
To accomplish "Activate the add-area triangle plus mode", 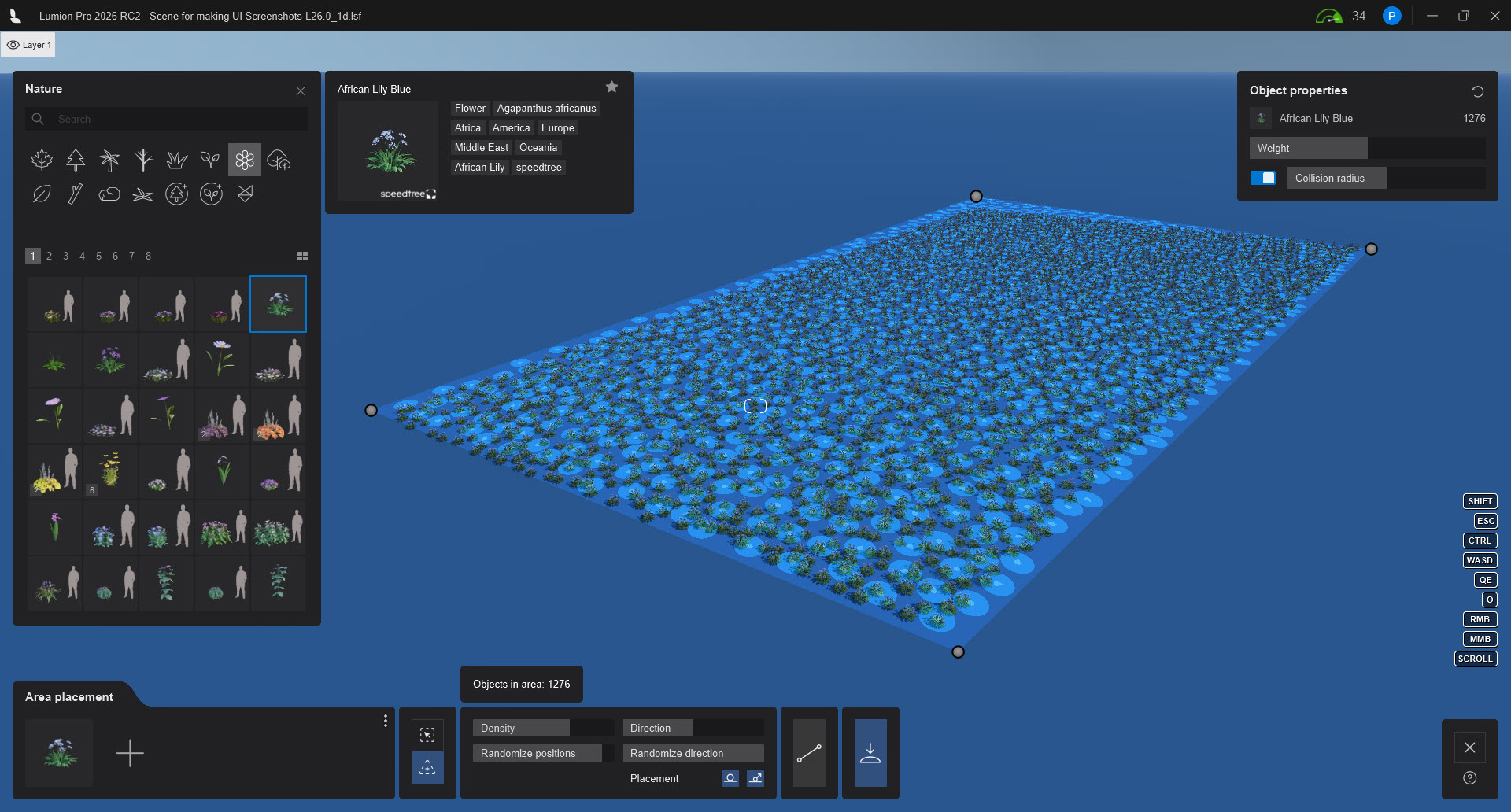I will click(427, 767).
